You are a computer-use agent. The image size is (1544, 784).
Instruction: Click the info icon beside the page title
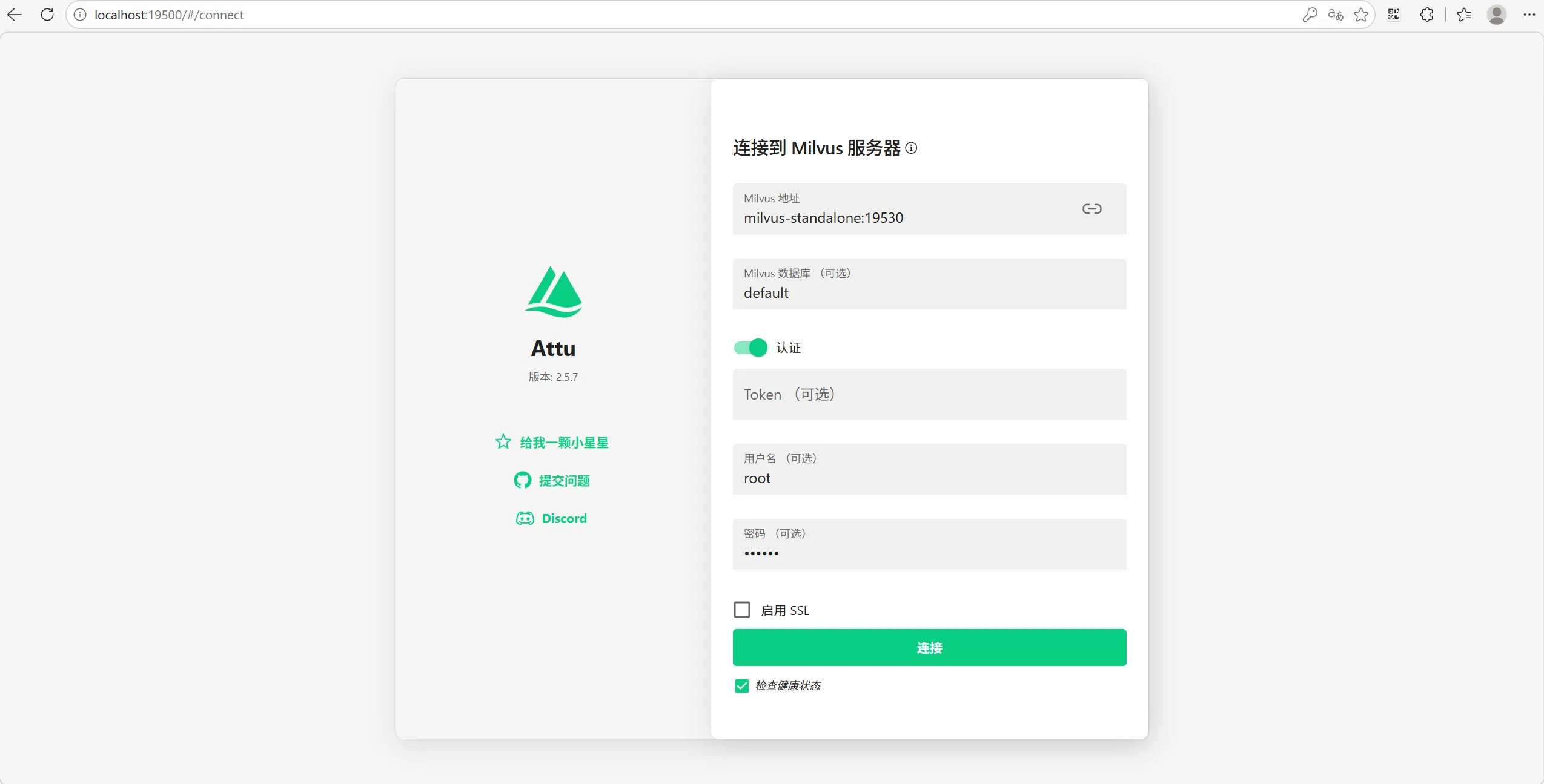point(910,148)
